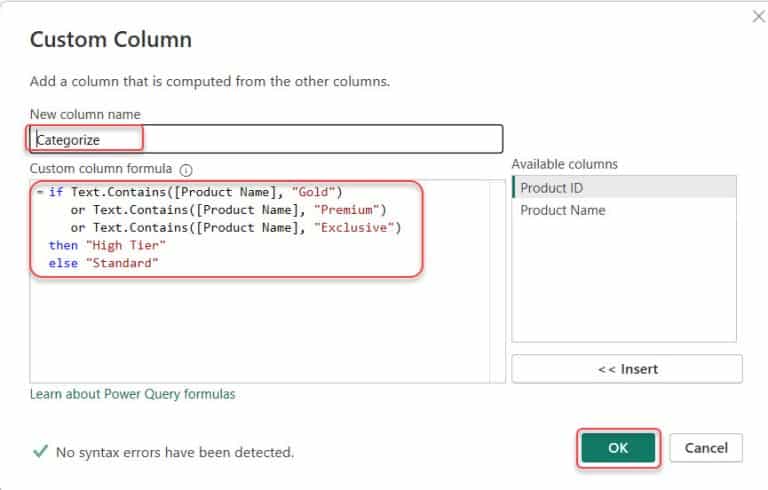768x490 pixels.
Task: Click the green checkmark syntax status icon
Action: point(40,451)
